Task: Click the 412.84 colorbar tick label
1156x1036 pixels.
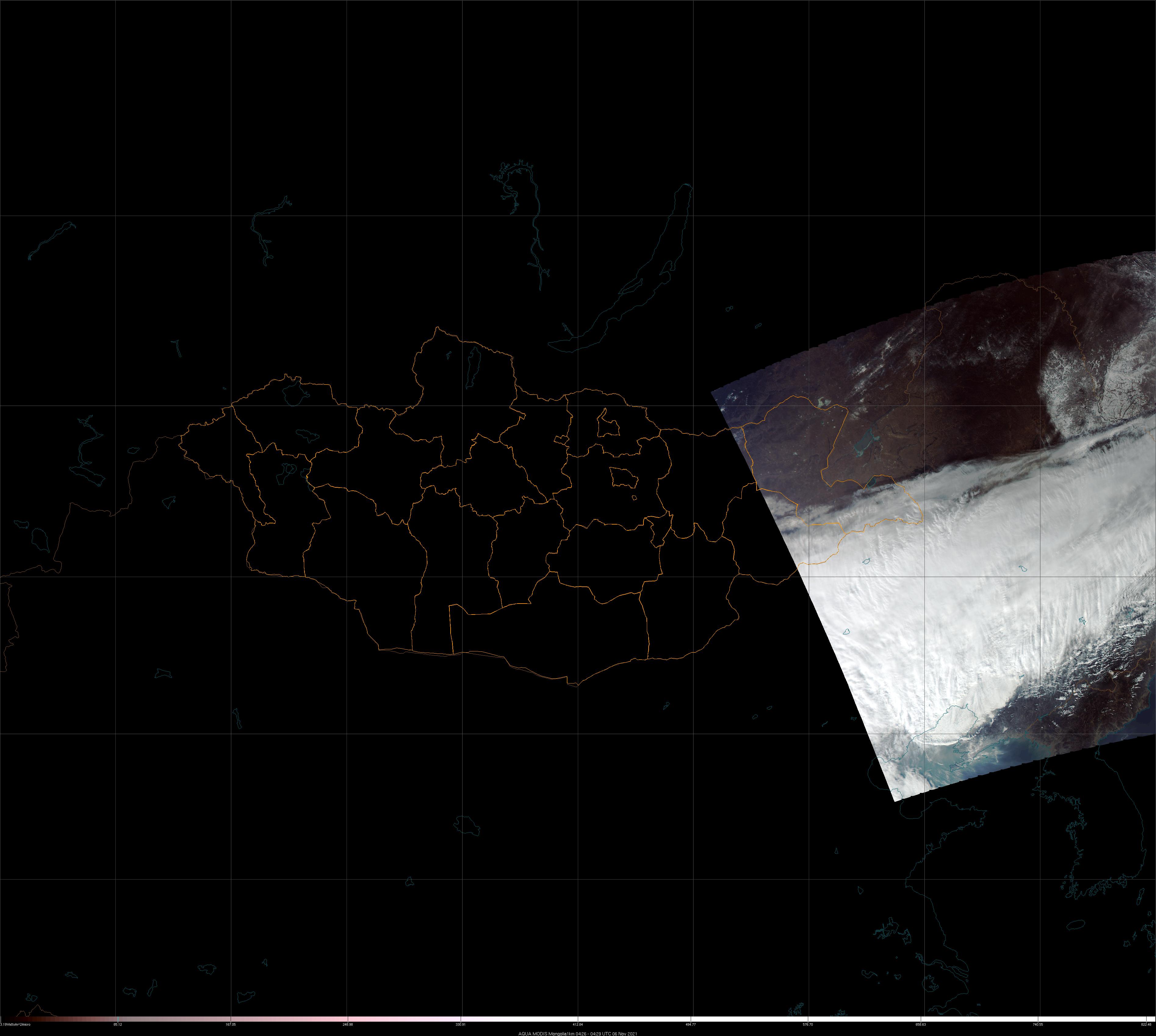Action: coord(578,1024)
